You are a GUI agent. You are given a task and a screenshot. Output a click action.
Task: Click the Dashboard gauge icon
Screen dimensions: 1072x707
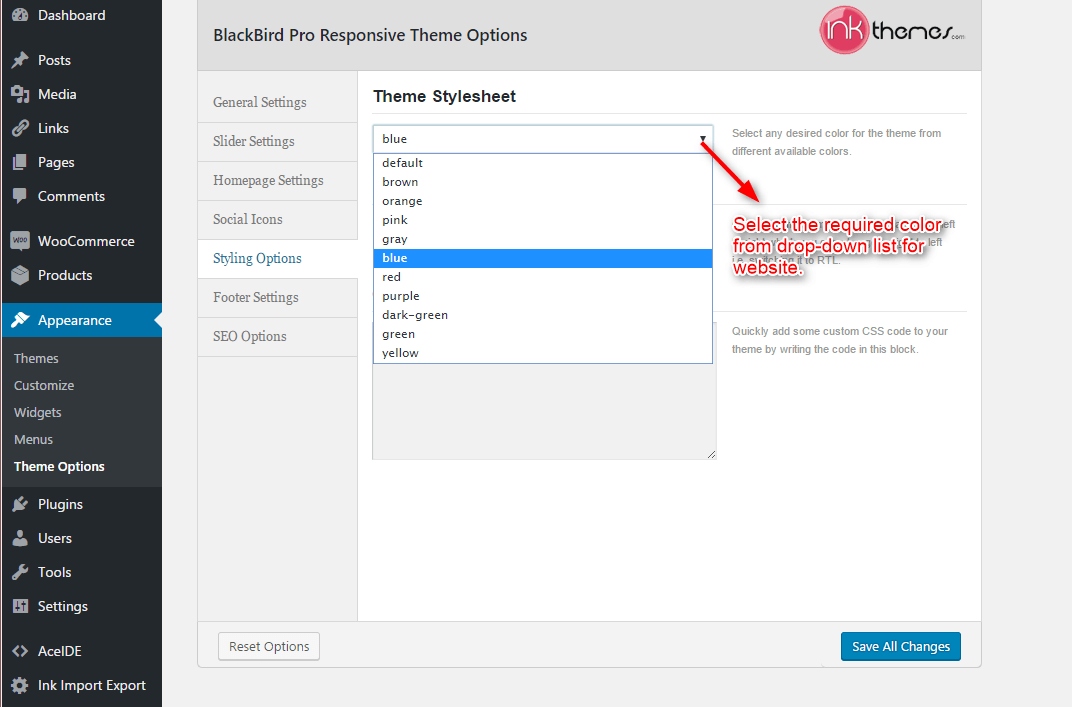point(20,14)
